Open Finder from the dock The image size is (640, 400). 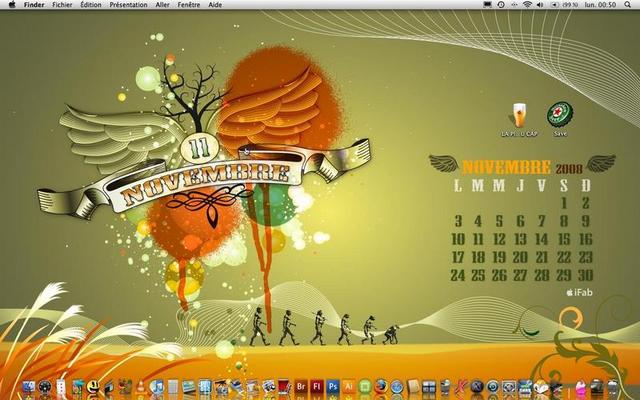click(28, 386)
